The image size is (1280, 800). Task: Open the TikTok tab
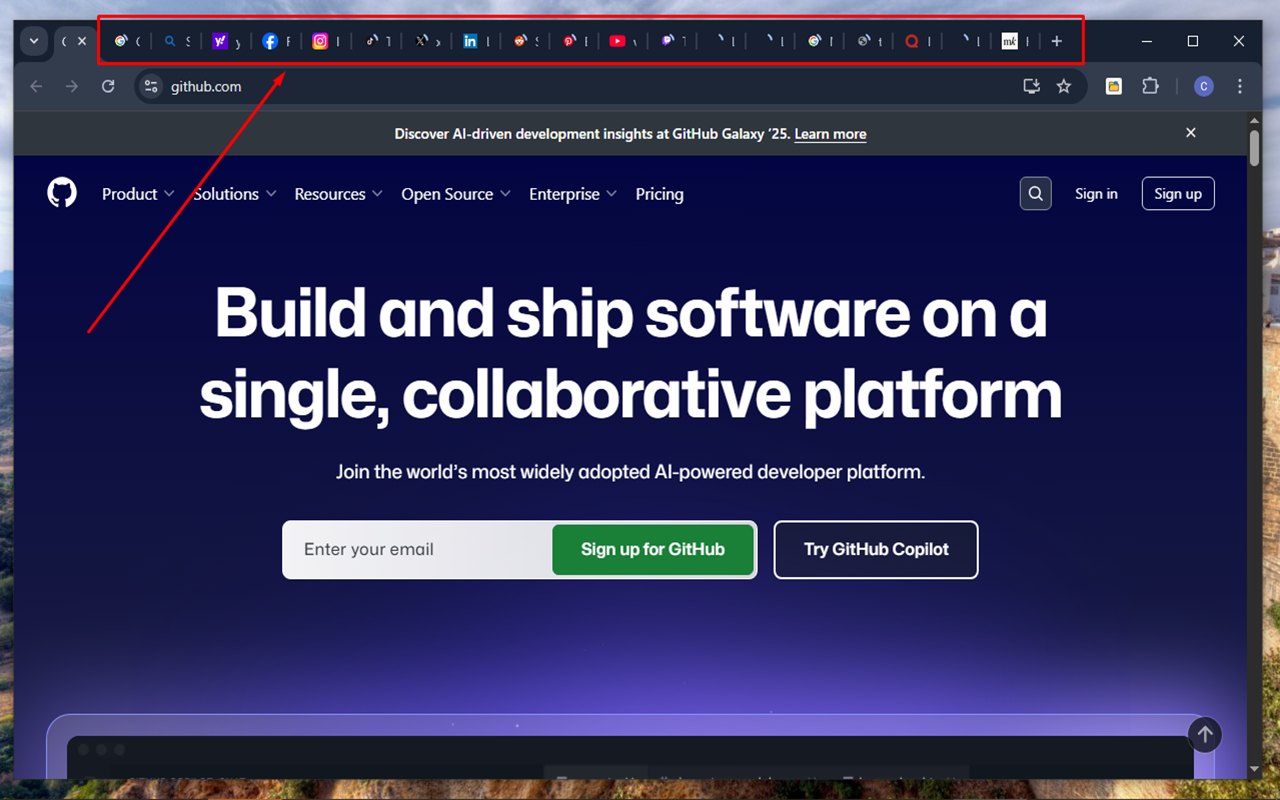pyautogui.click(x=376, y=42)
